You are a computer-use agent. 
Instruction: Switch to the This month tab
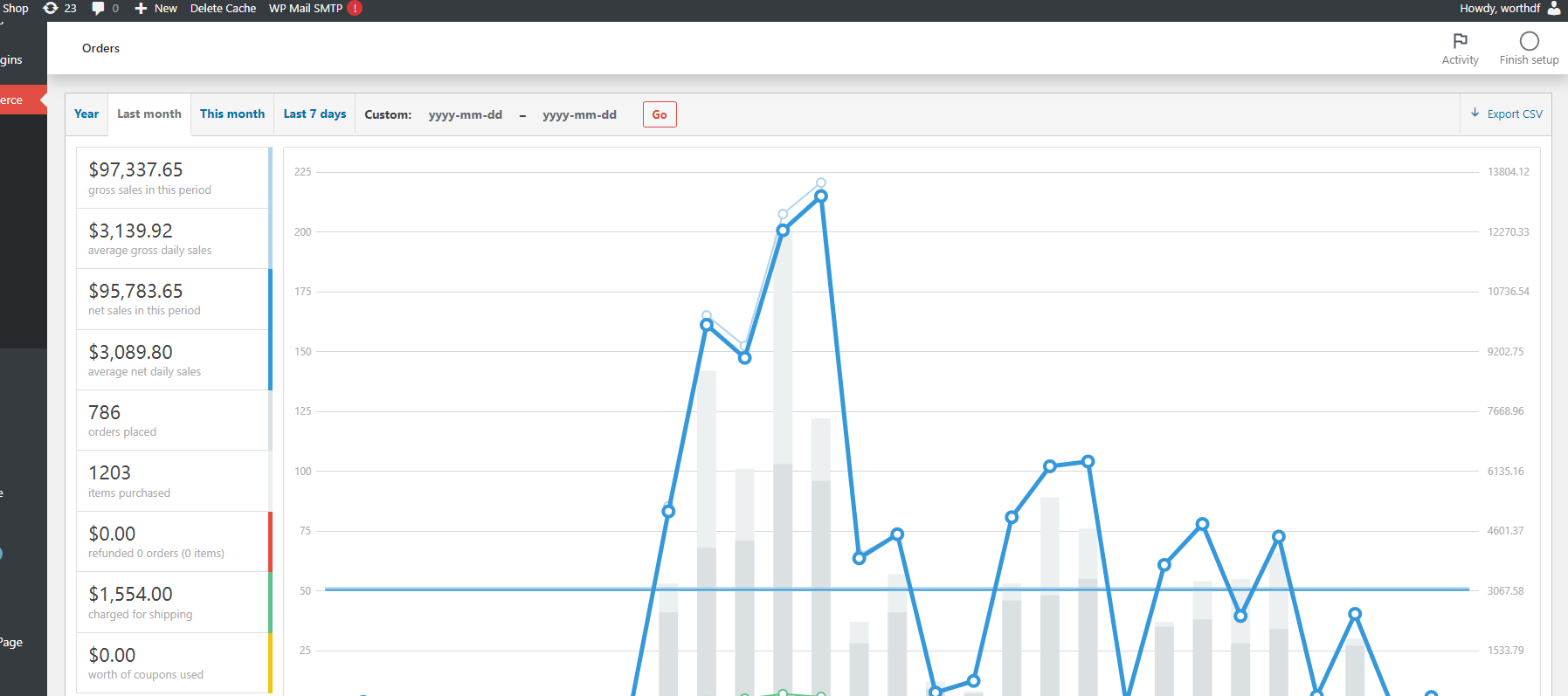coord(232,114)
